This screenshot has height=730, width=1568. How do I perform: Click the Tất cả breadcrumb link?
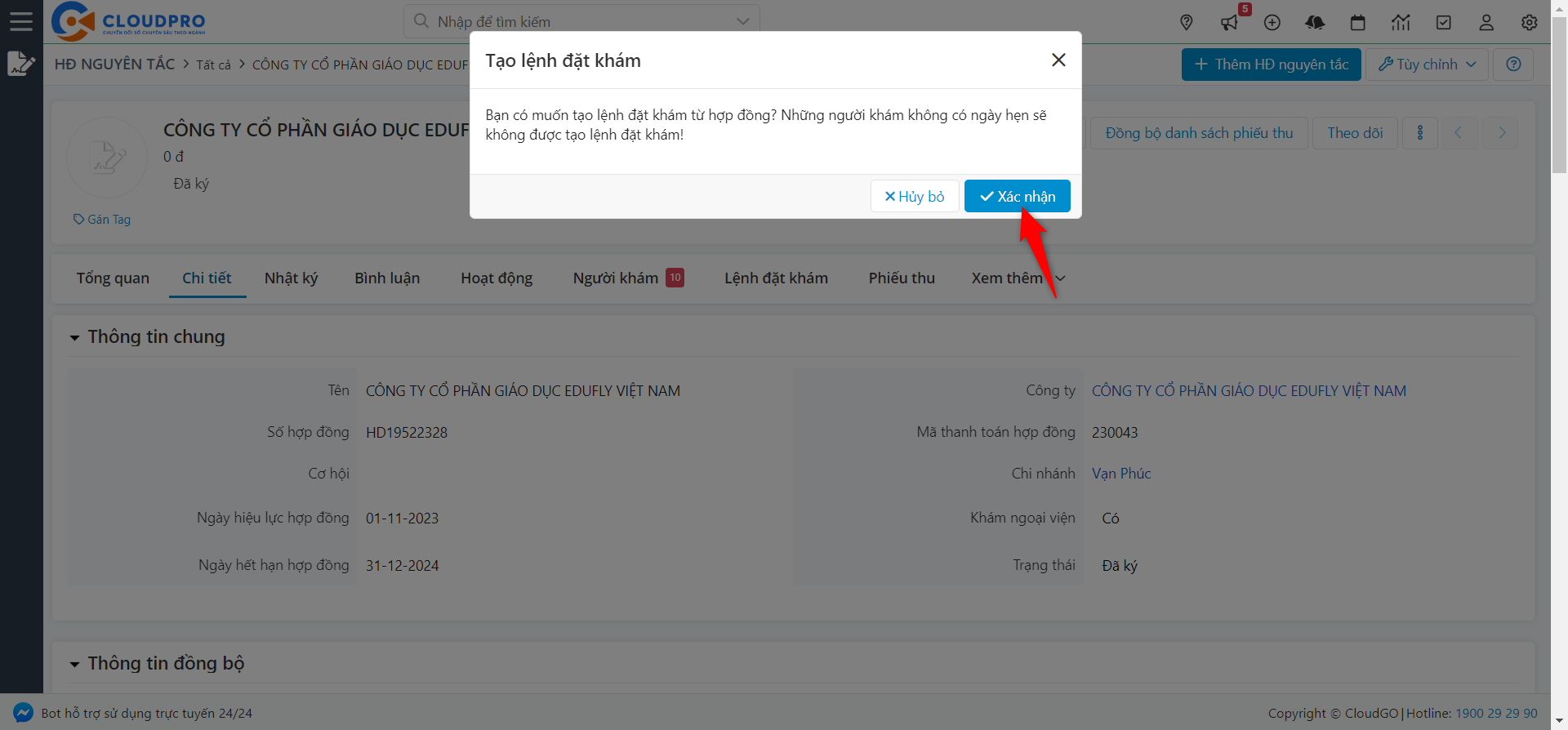[213, 65]
